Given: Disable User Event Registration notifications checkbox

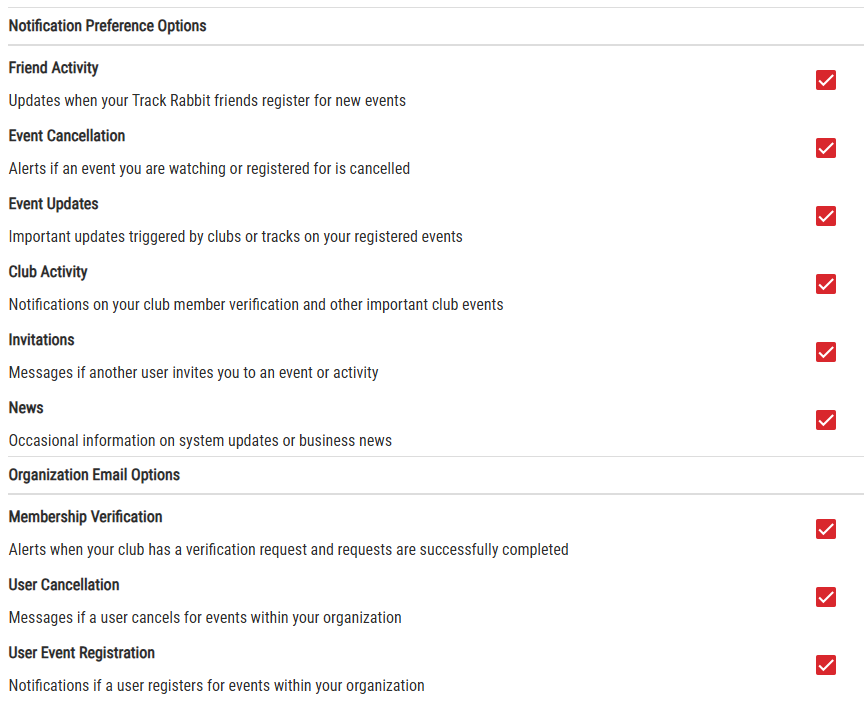Looking at the screenshot, I should click(x=826, y=665).
